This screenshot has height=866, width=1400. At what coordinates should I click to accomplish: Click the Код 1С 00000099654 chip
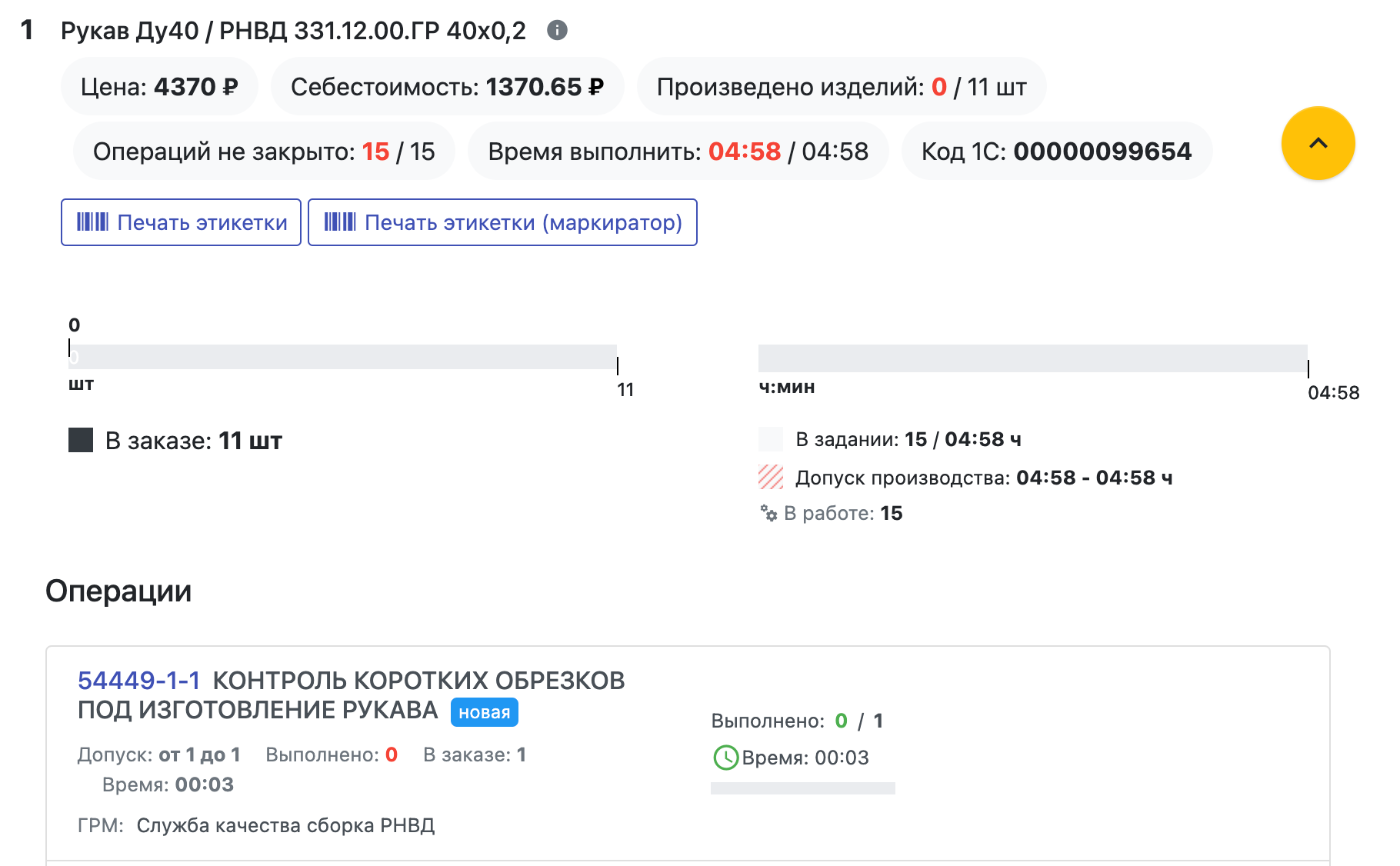coord(1056,152)
